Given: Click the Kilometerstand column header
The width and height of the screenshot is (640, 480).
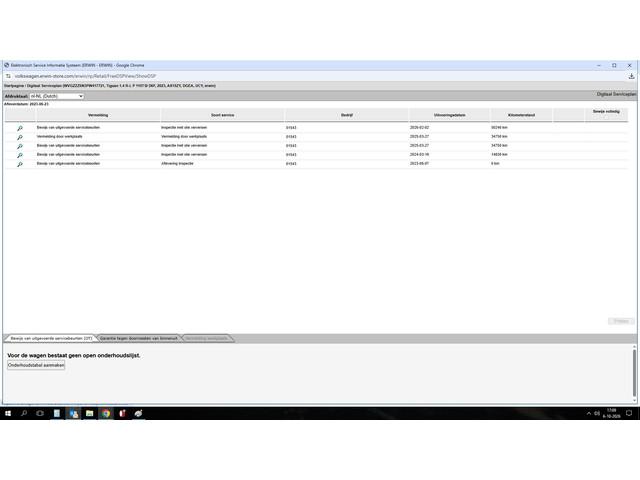Looking at the screenshot, I should pos(521,115).
